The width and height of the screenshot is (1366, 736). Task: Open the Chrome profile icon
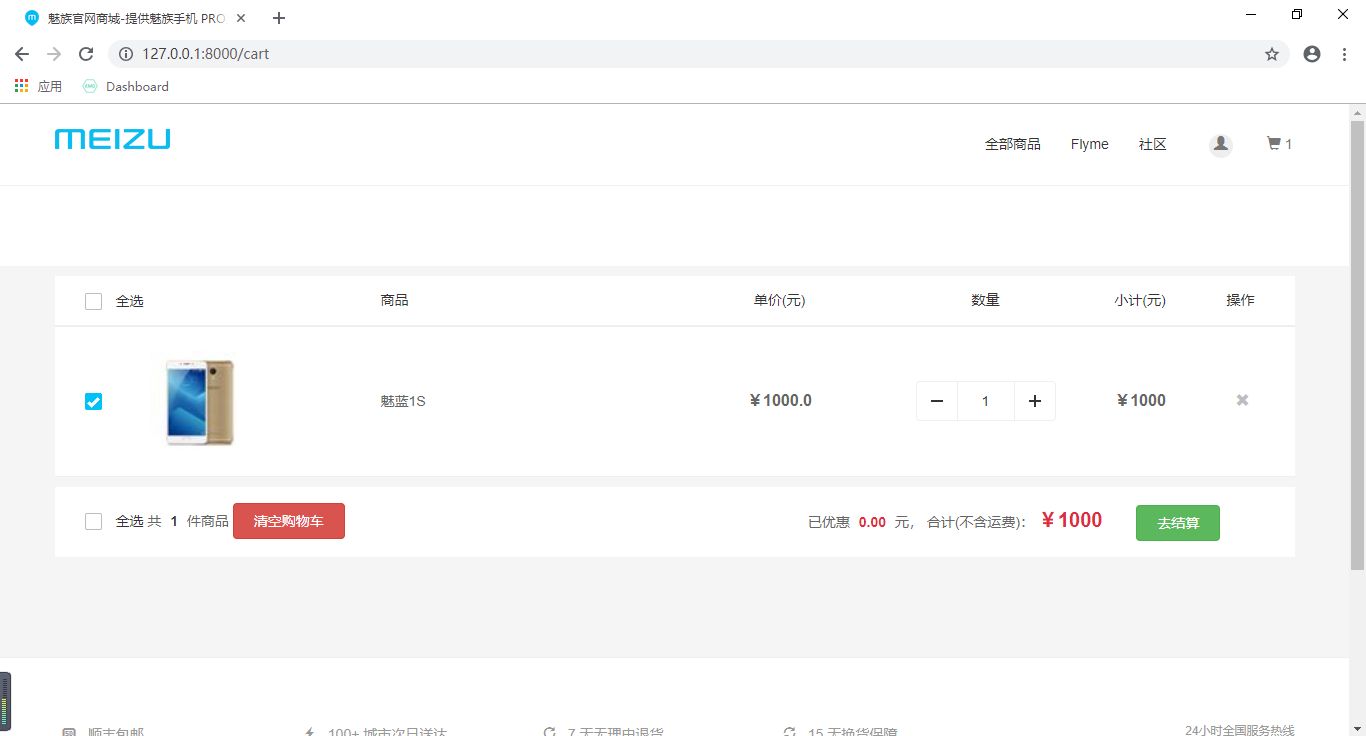point(1312,54)
